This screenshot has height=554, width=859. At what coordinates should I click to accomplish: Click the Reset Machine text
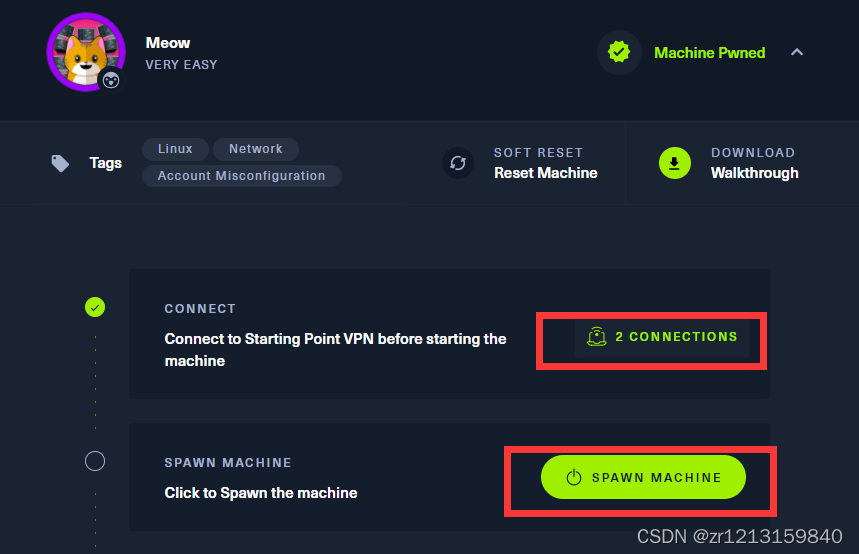tap(546, 173)
